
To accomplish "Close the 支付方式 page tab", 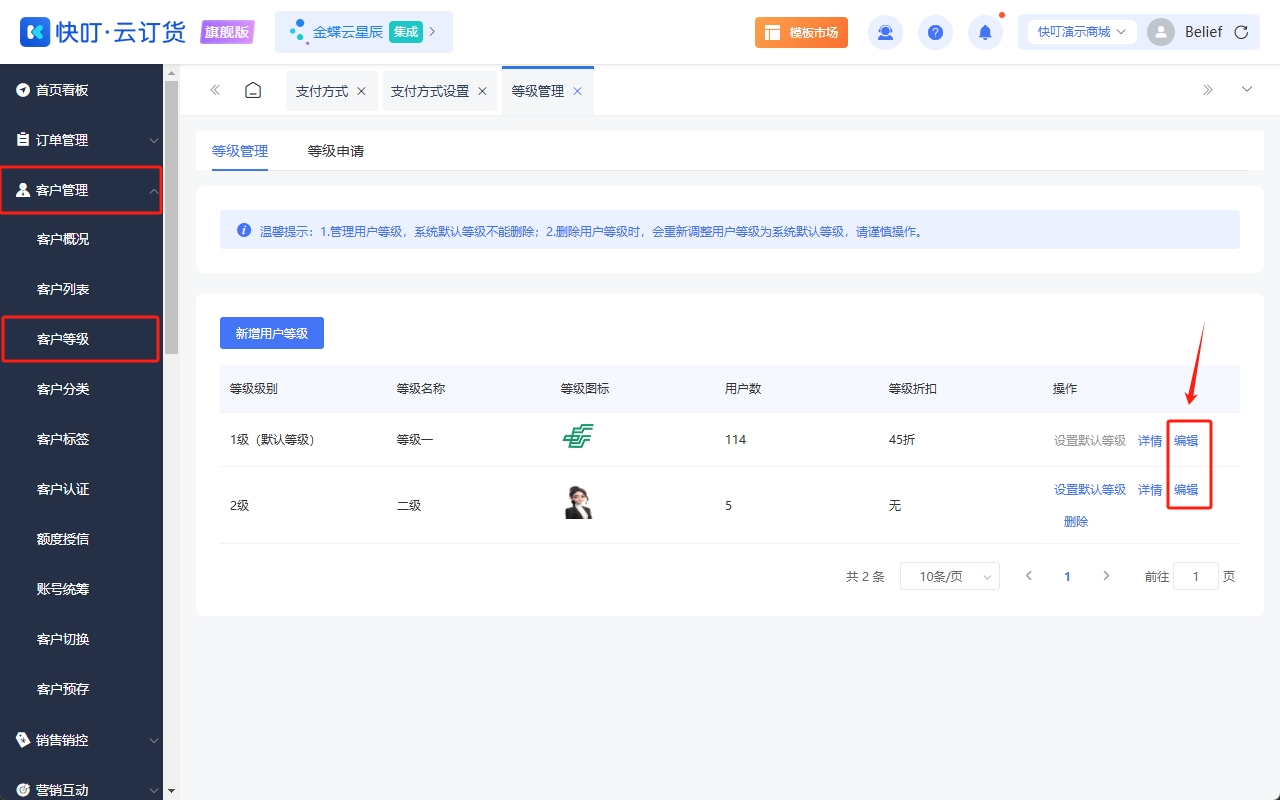I will (361, 91).
